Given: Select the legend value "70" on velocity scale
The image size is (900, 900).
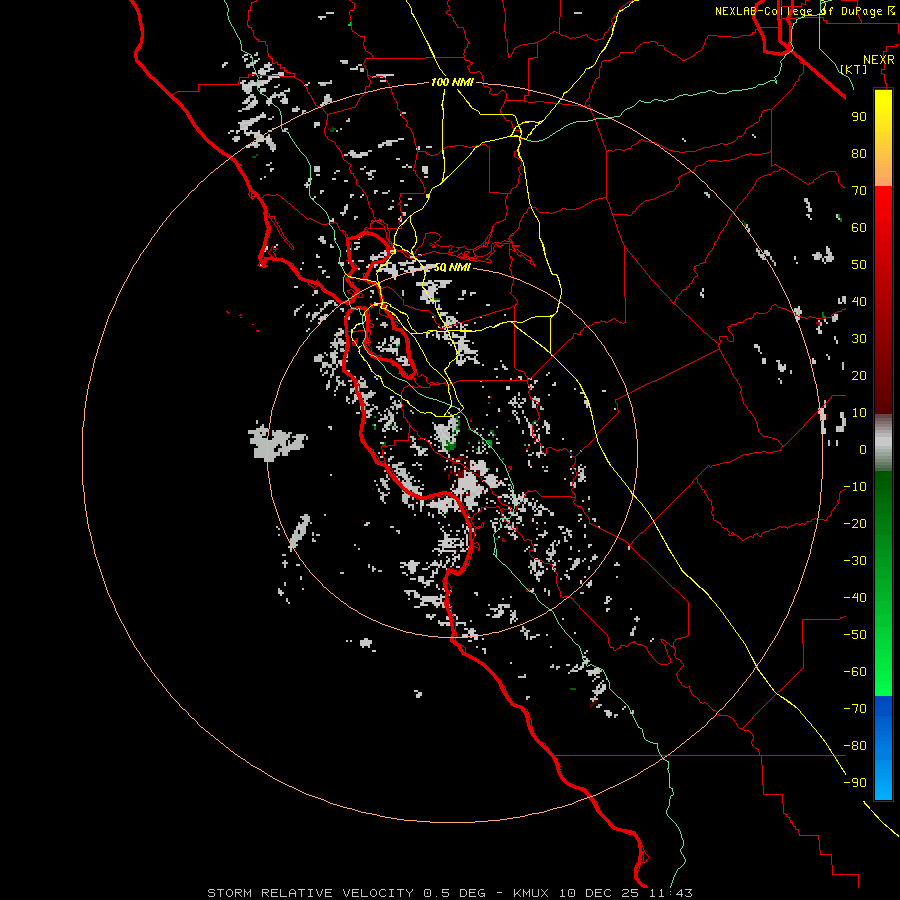Looking at the screenshot, I should [x=859, y=191].
